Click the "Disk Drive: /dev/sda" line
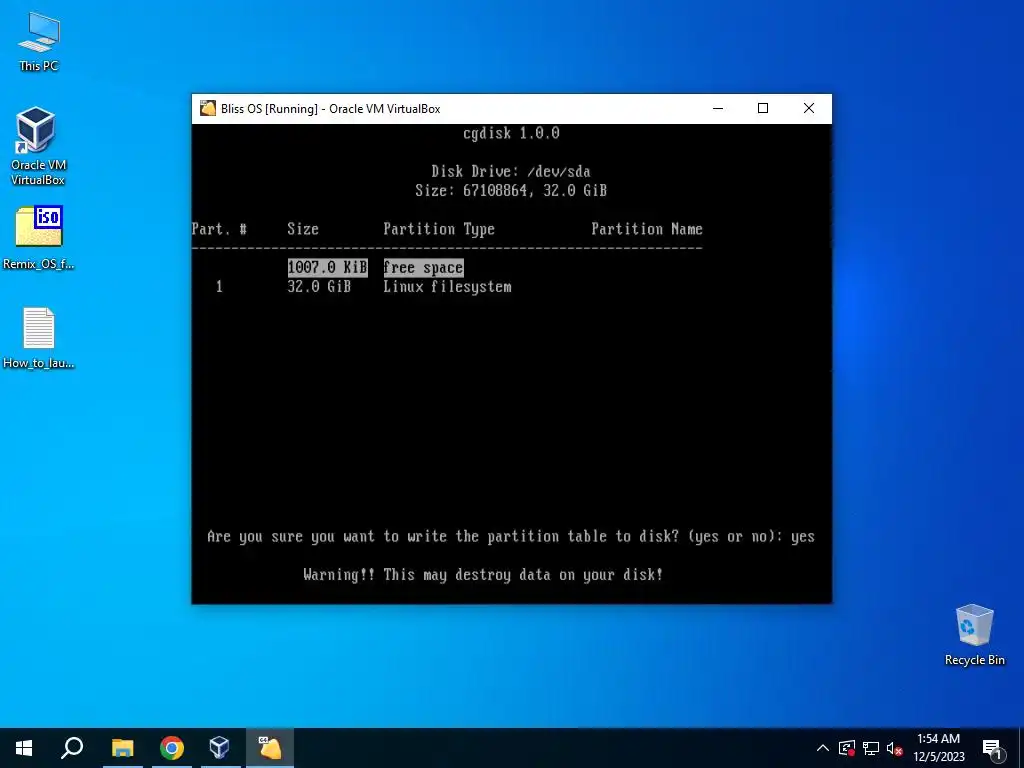Viewport: 1024px width, 768px height. pos(511,172)
